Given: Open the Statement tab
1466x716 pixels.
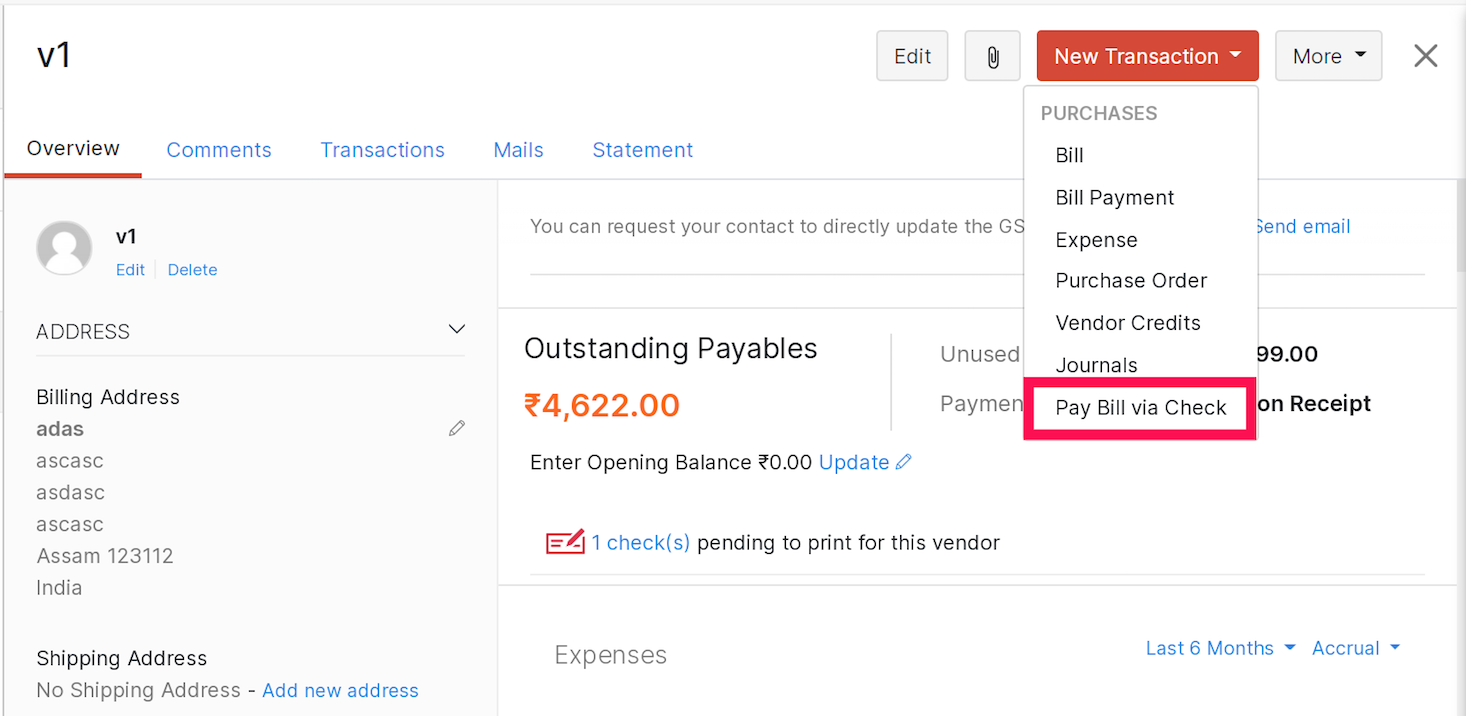Looking at the screenshot, I should tap(642, 150).
